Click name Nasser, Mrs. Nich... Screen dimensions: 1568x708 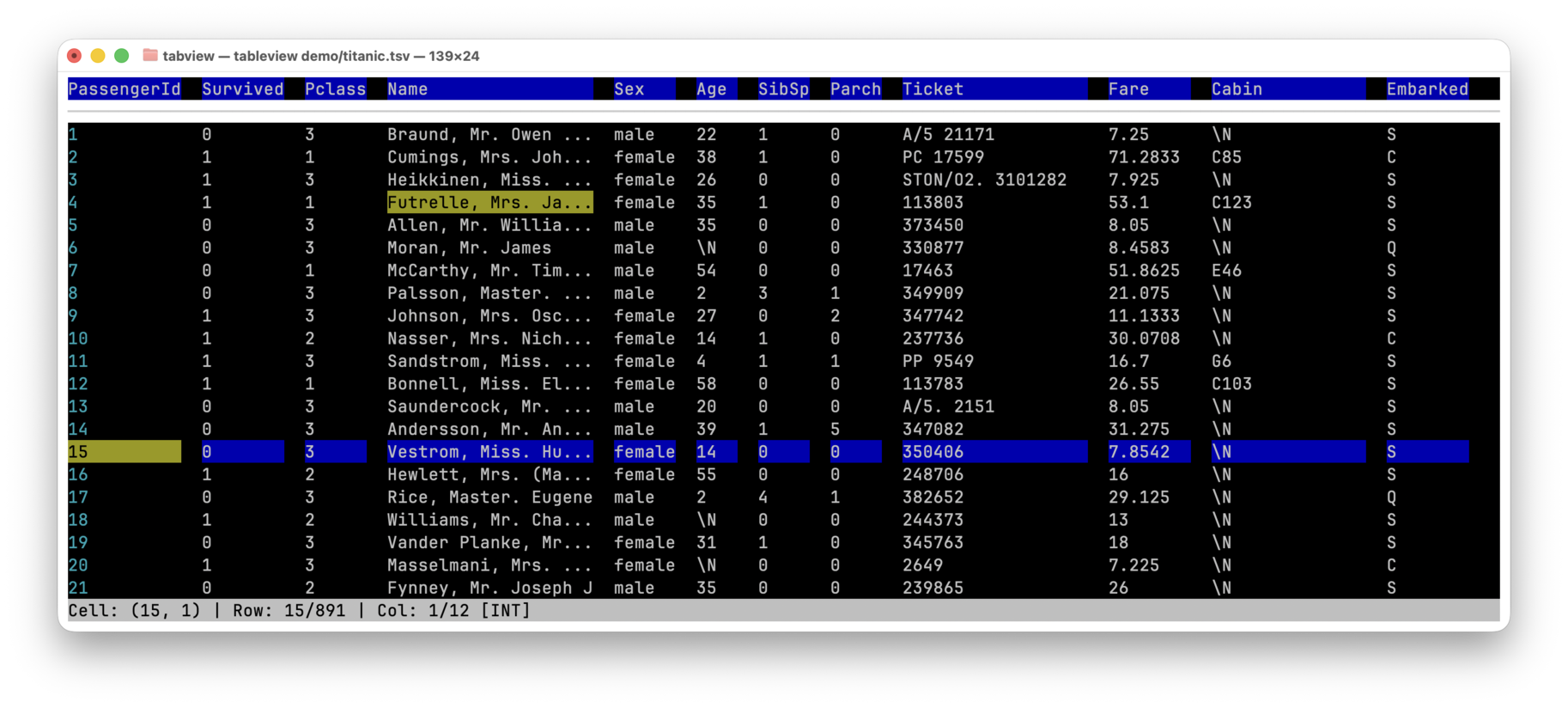coord(489,339)
